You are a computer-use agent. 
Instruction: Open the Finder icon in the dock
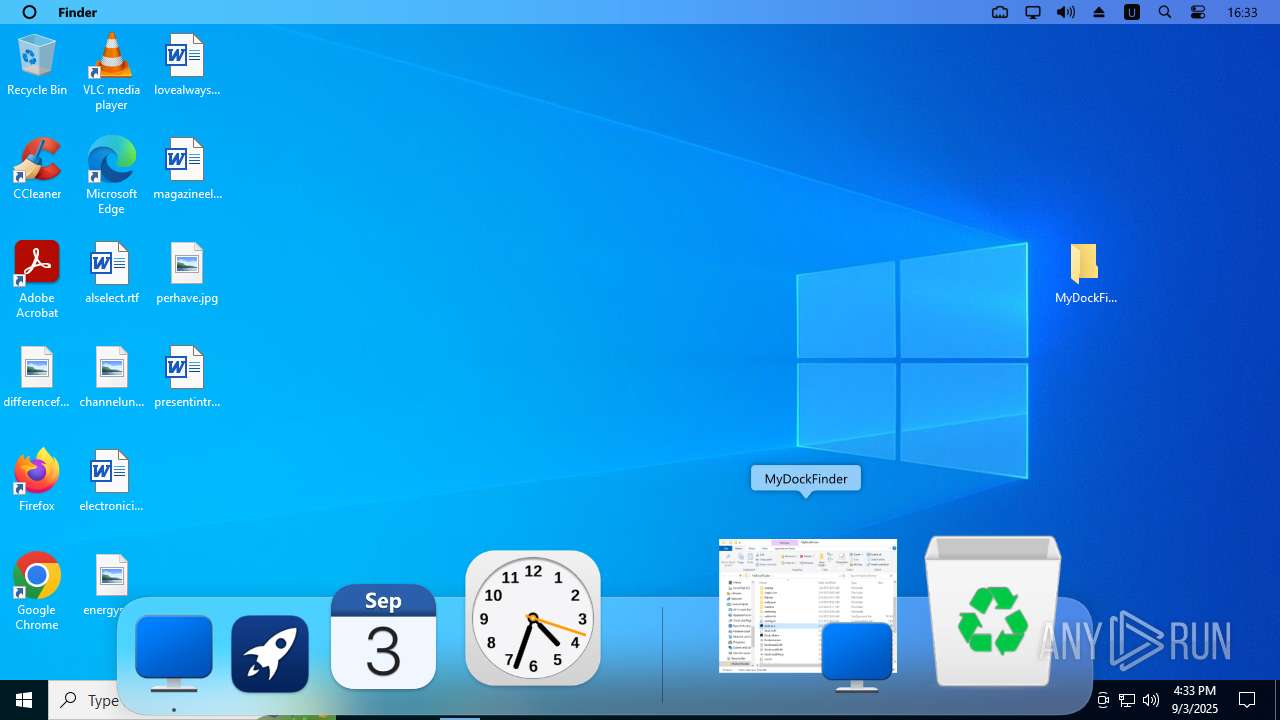[174, 654]
